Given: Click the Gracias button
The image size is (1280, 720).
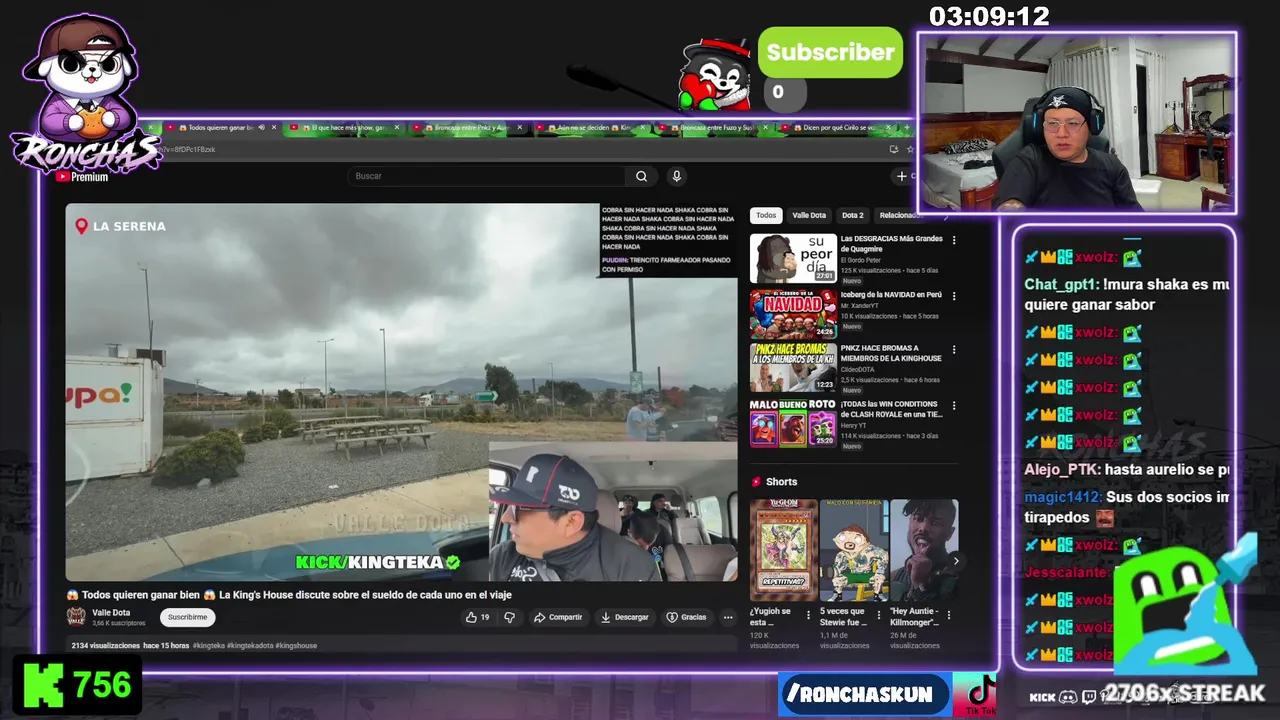Looking at the screenshot, I should 687,617.
